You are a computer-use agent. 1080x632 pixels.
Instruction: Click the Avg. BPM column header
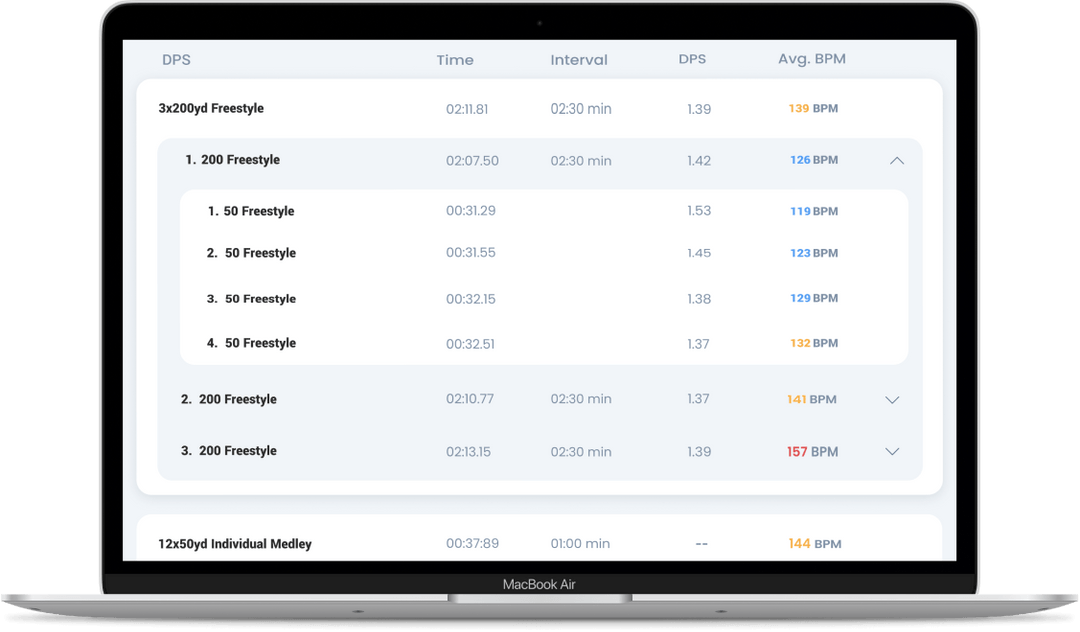pos(811,60)
